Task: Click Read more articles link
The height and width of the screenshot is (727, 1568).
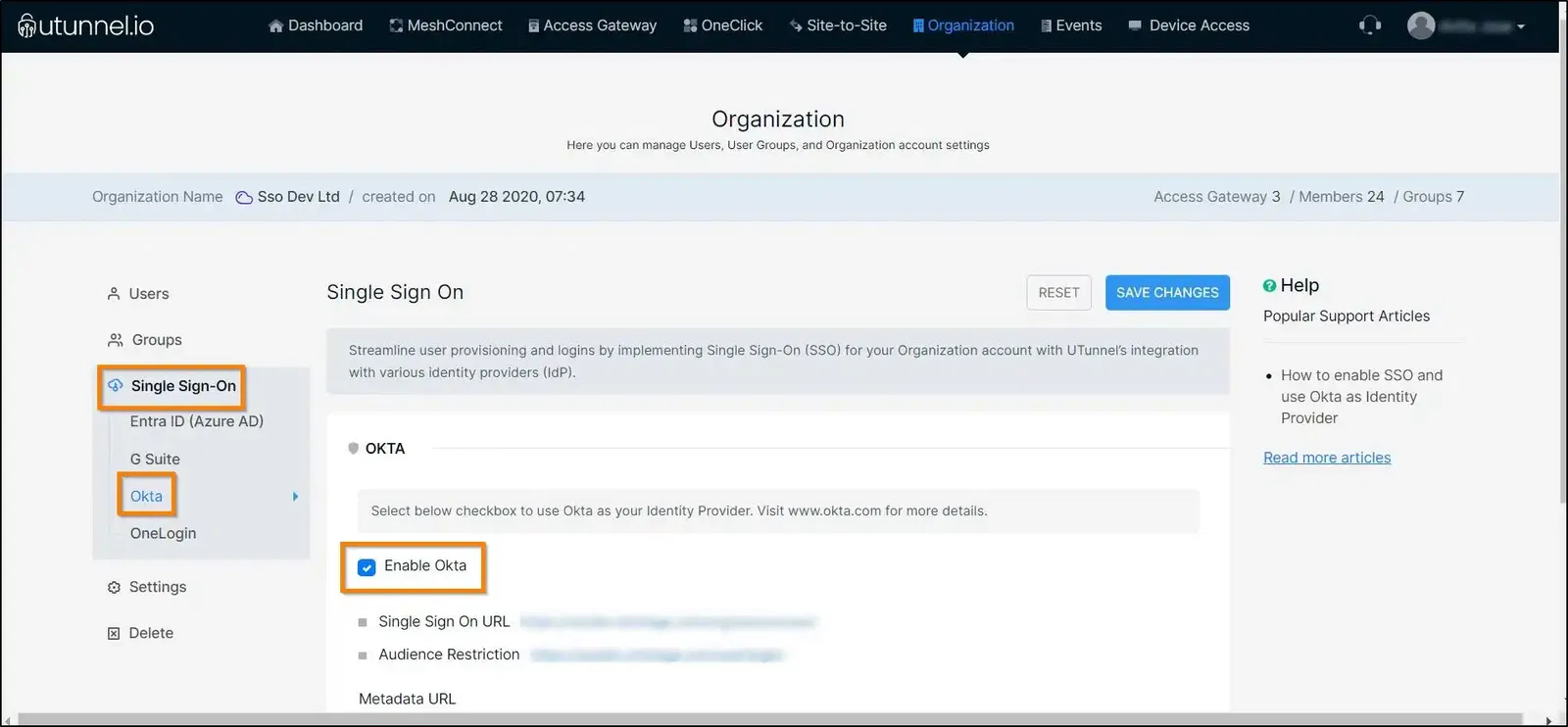Action: (1327, 458)
